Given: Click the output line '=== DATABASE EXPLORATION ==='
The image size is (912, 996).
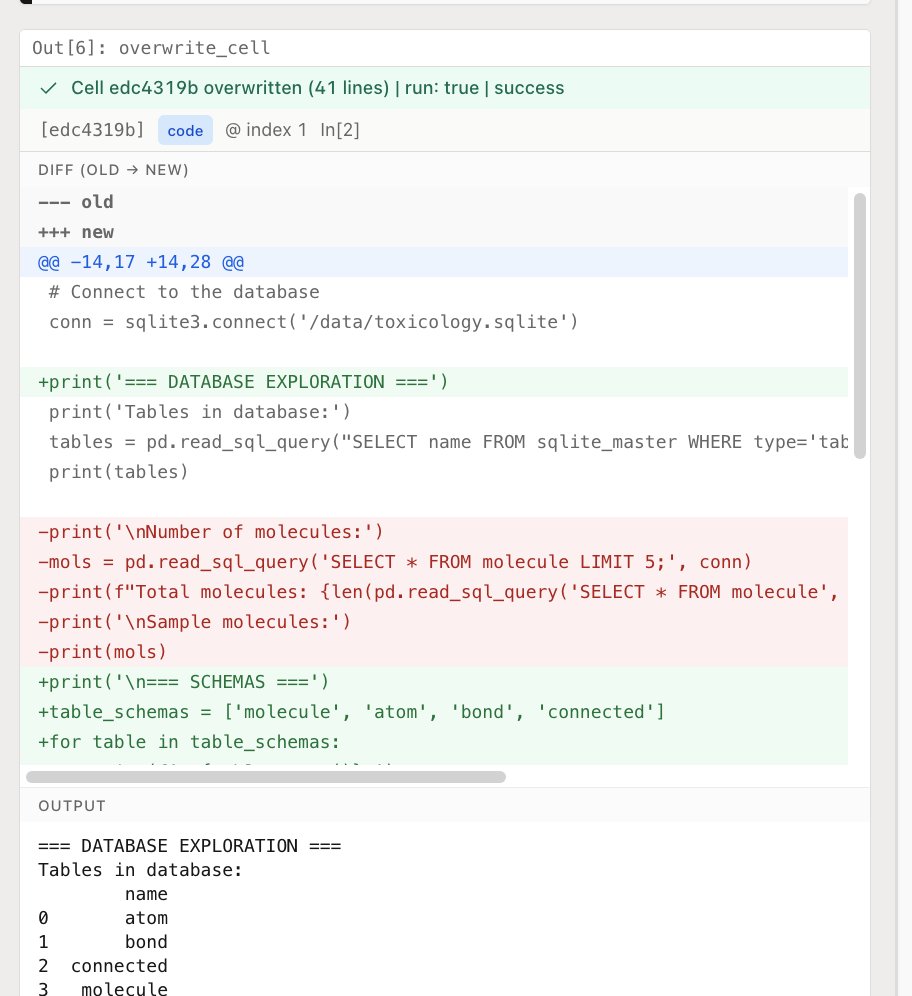Looking at the screenshot, I should click(x=190, y=846).
